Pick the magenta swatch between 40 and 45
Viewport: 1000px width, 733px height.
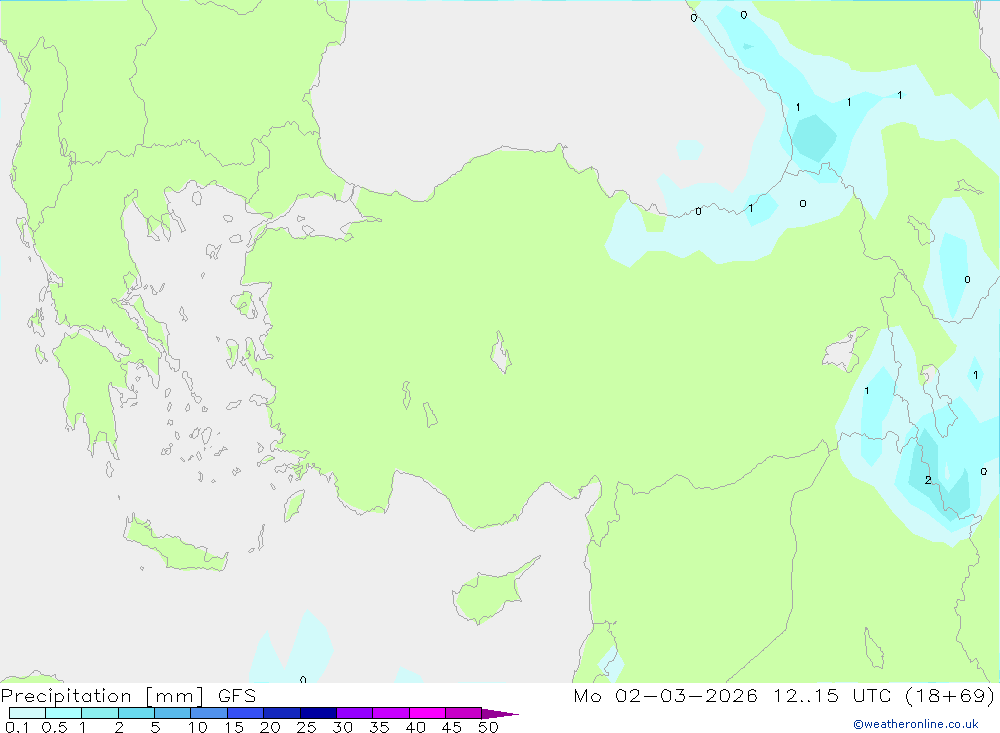click(427, 713)
